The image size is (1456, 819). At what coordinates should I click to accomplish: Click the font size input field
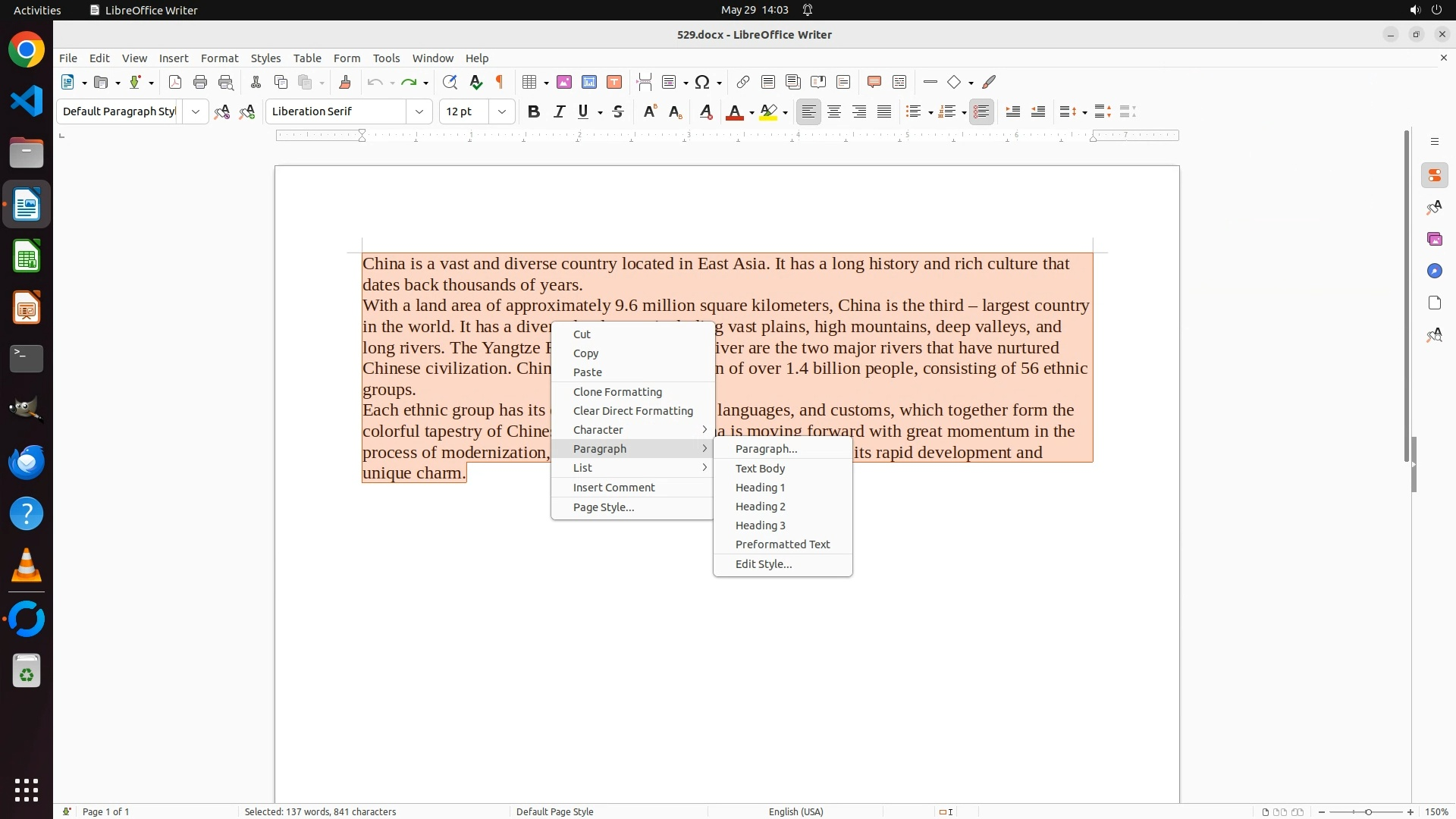[x=464, y=111]
